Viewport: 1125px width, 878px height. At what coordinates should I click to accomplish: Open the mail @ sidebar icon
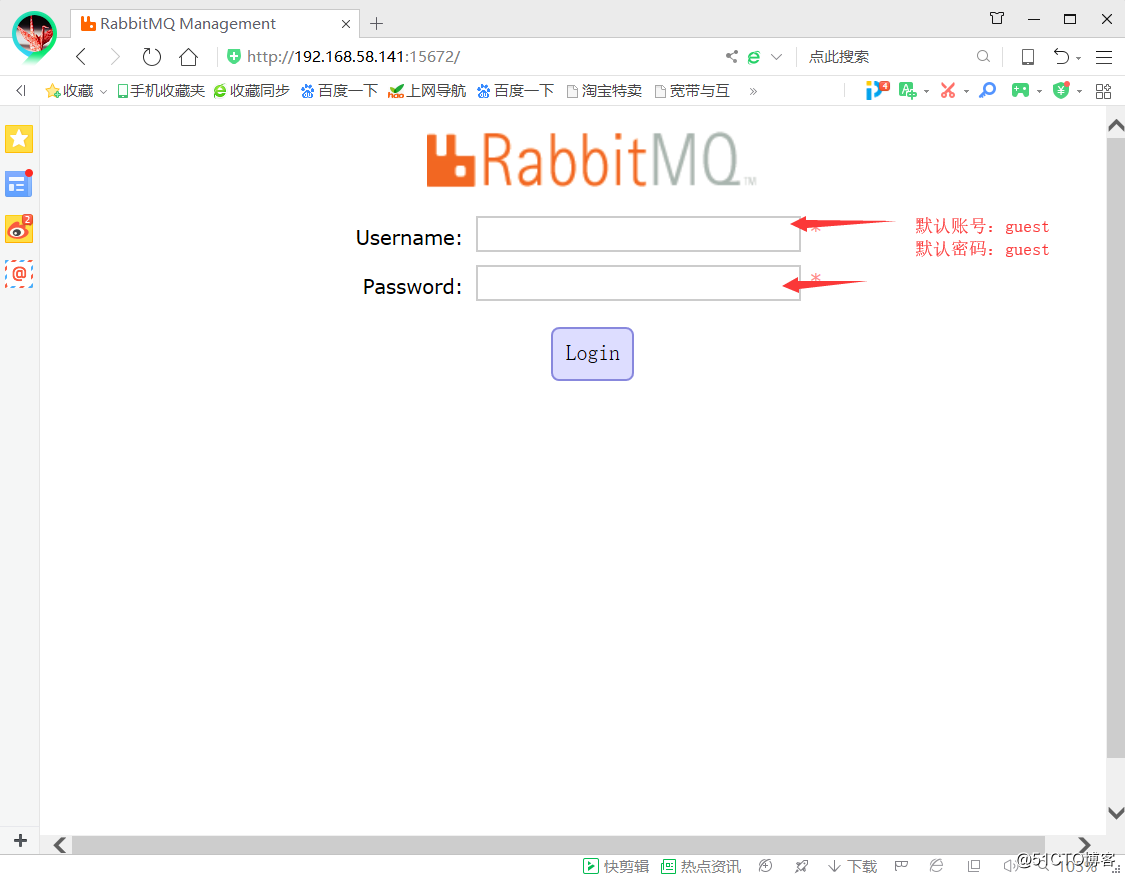(19, 274)
